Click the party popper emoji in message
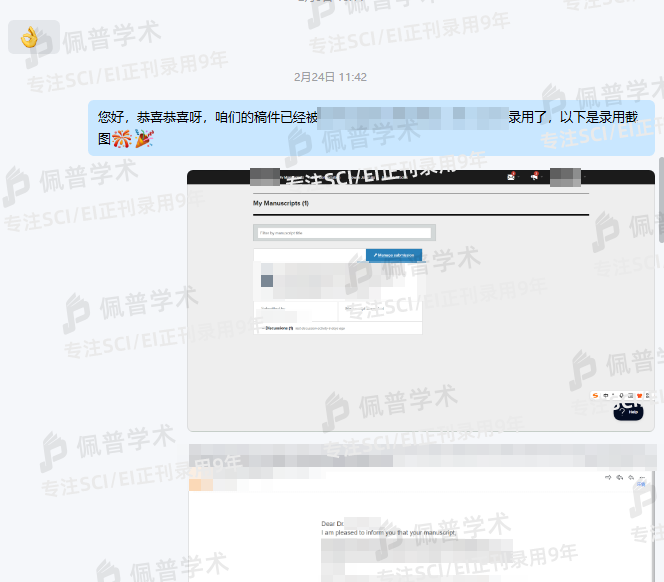664x582 pixels. point(145,138)
